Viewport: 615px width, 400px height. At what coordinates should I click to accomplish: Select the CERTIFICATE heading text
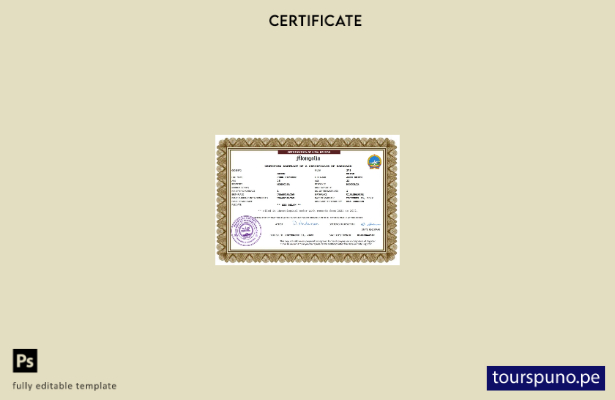coord(315,21)
